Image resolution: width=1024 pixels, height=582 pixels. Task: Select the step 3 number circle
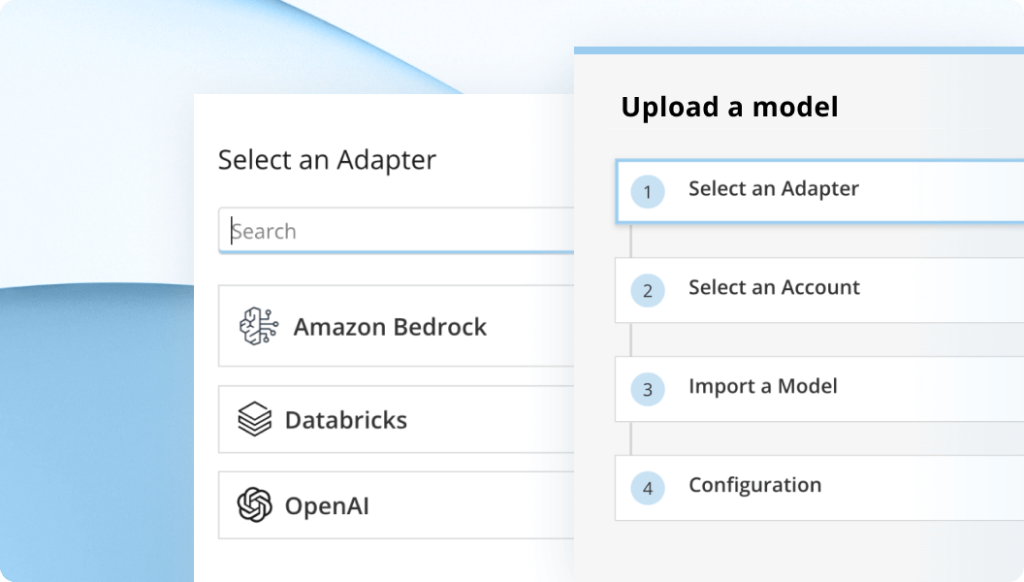(x=648, y=389)
